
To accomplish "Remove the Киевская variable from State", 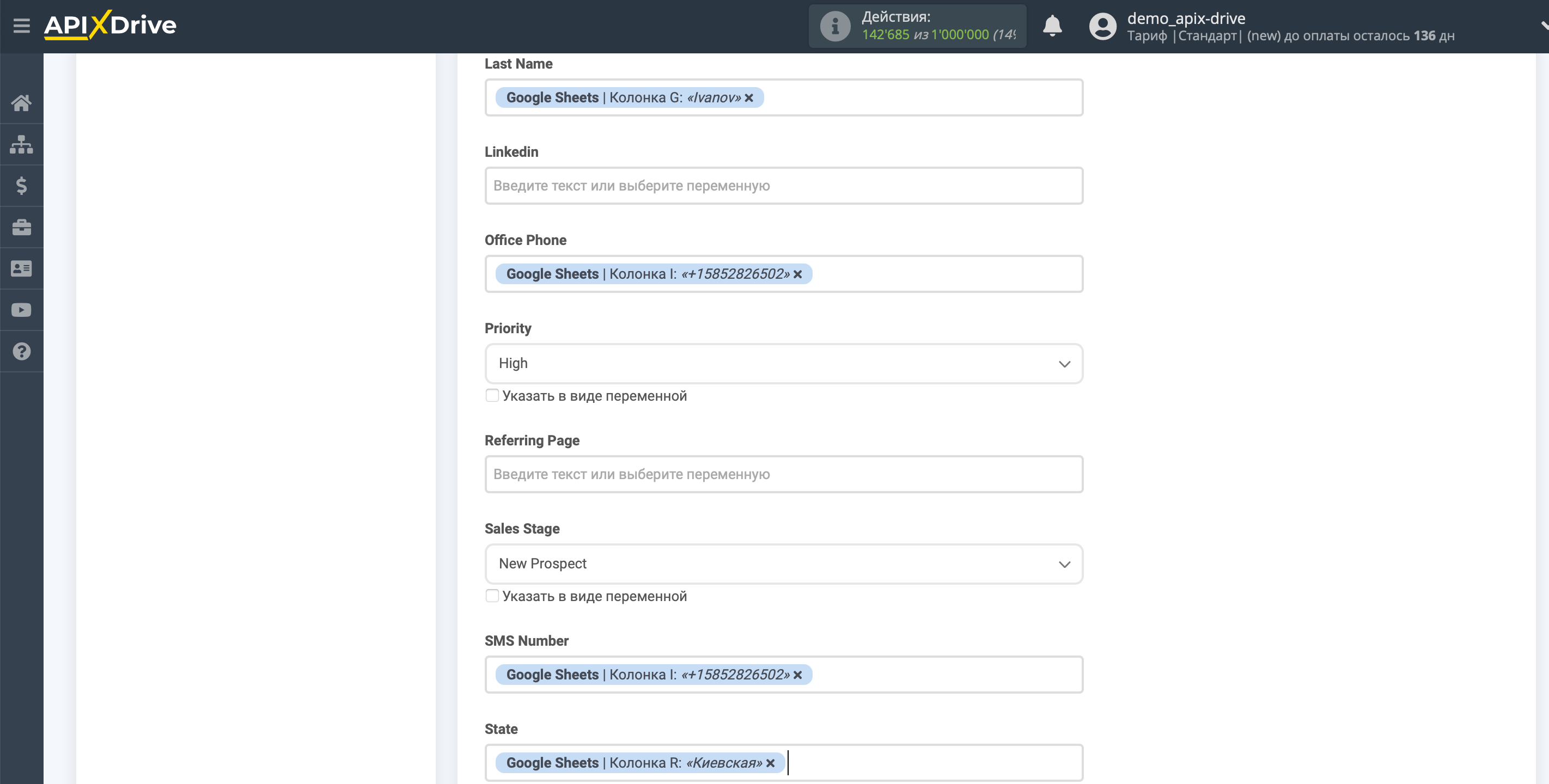I will point(770,763).
